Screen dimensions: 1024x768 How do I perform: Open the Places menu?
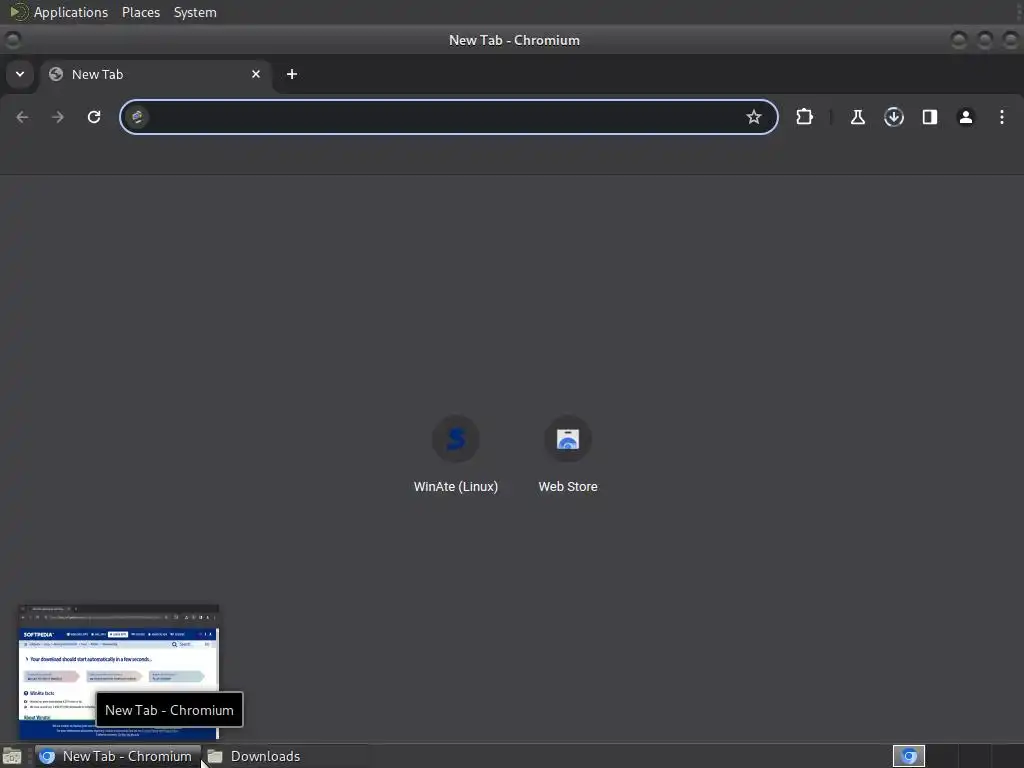141,12
